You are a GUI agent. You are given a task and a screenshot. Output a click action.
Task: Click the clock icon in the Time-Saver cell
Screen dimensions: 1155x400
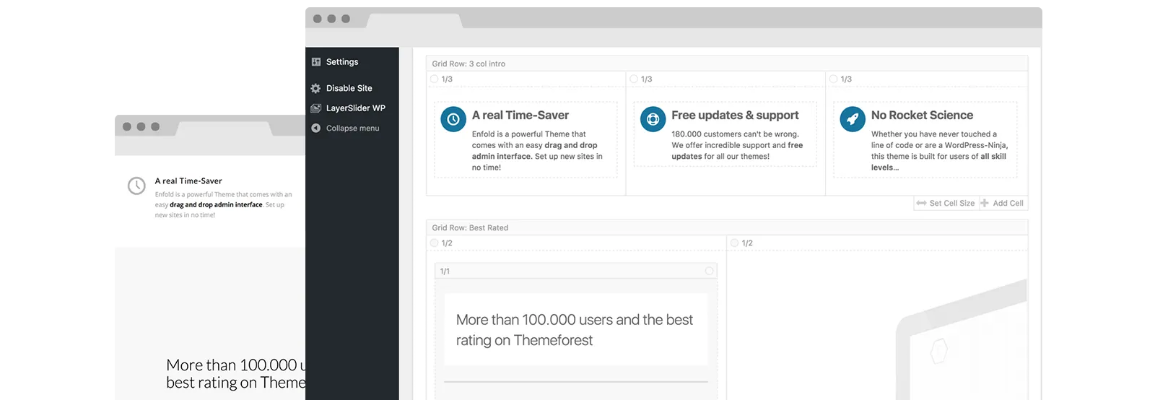click(453, 119)
